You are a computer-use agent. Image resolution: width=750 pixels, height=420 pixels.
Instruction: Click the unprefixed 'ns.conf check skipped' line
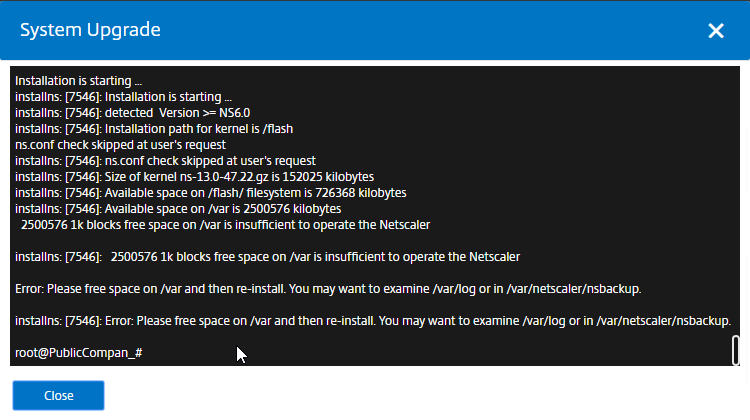[121, 145]
